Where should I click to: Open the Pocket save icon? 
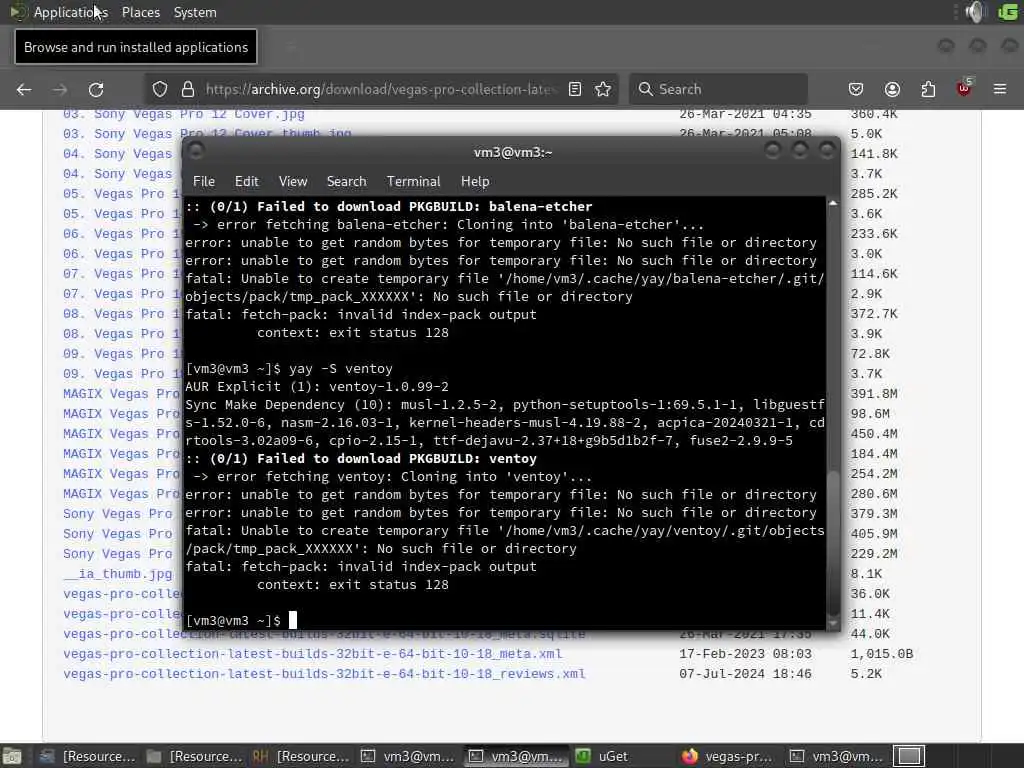[856, 89]
